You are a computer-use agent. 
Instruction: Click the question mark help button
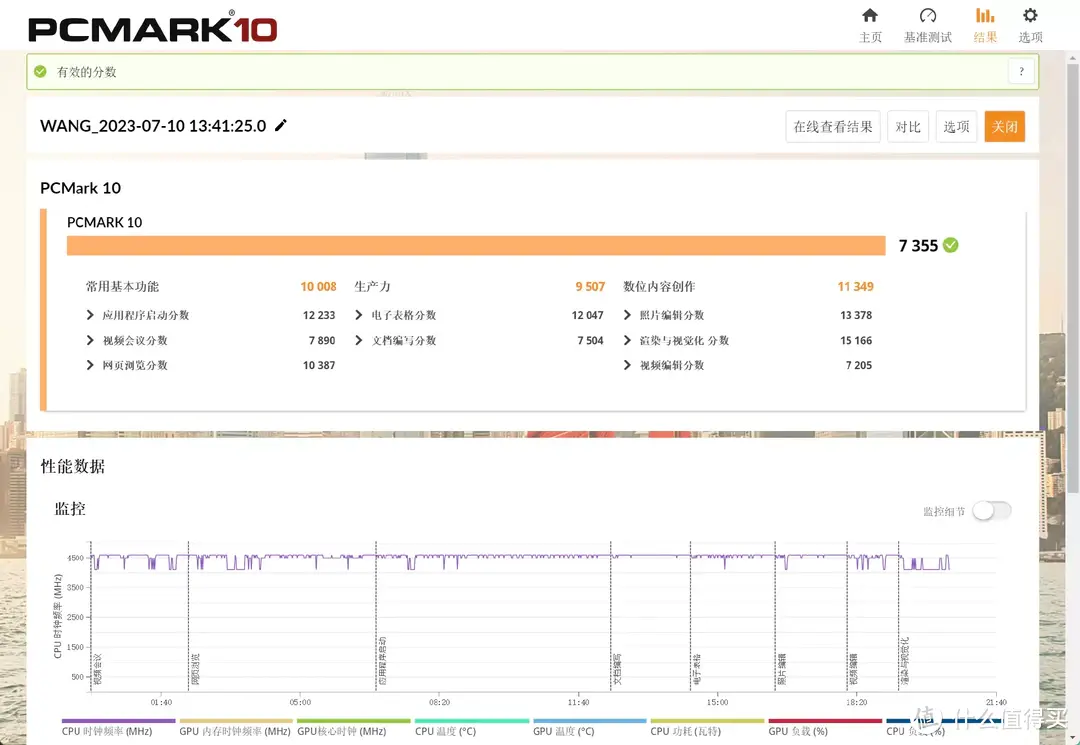click(x=1021, y=71)
